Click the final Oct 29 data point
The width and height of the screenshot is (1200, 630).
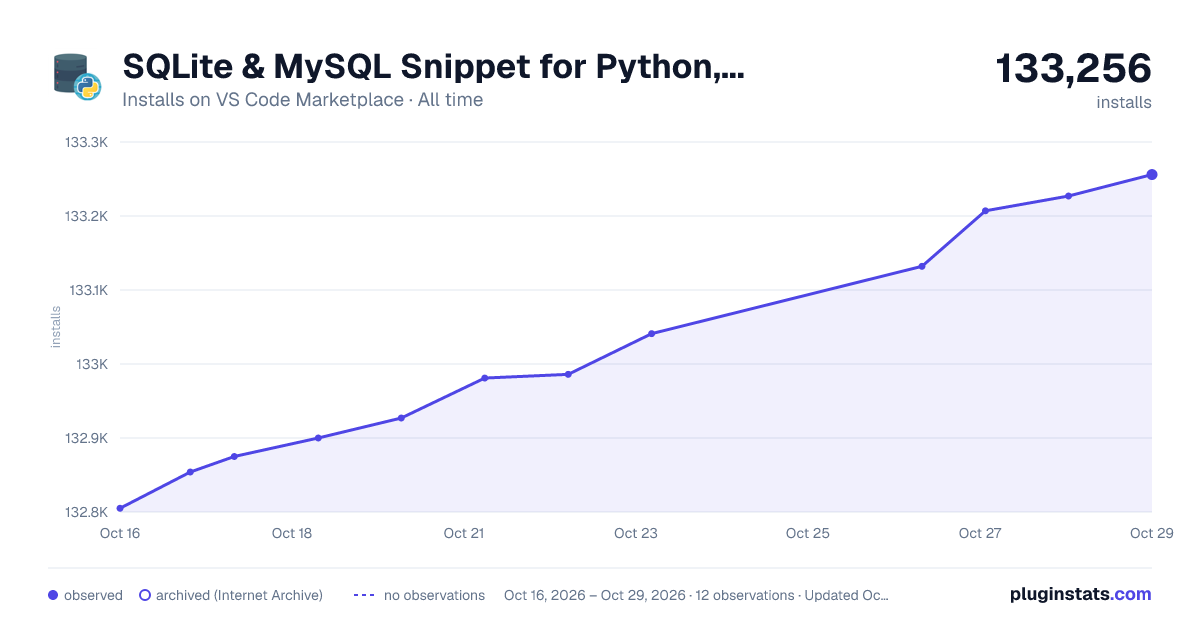click(1152, 175)
